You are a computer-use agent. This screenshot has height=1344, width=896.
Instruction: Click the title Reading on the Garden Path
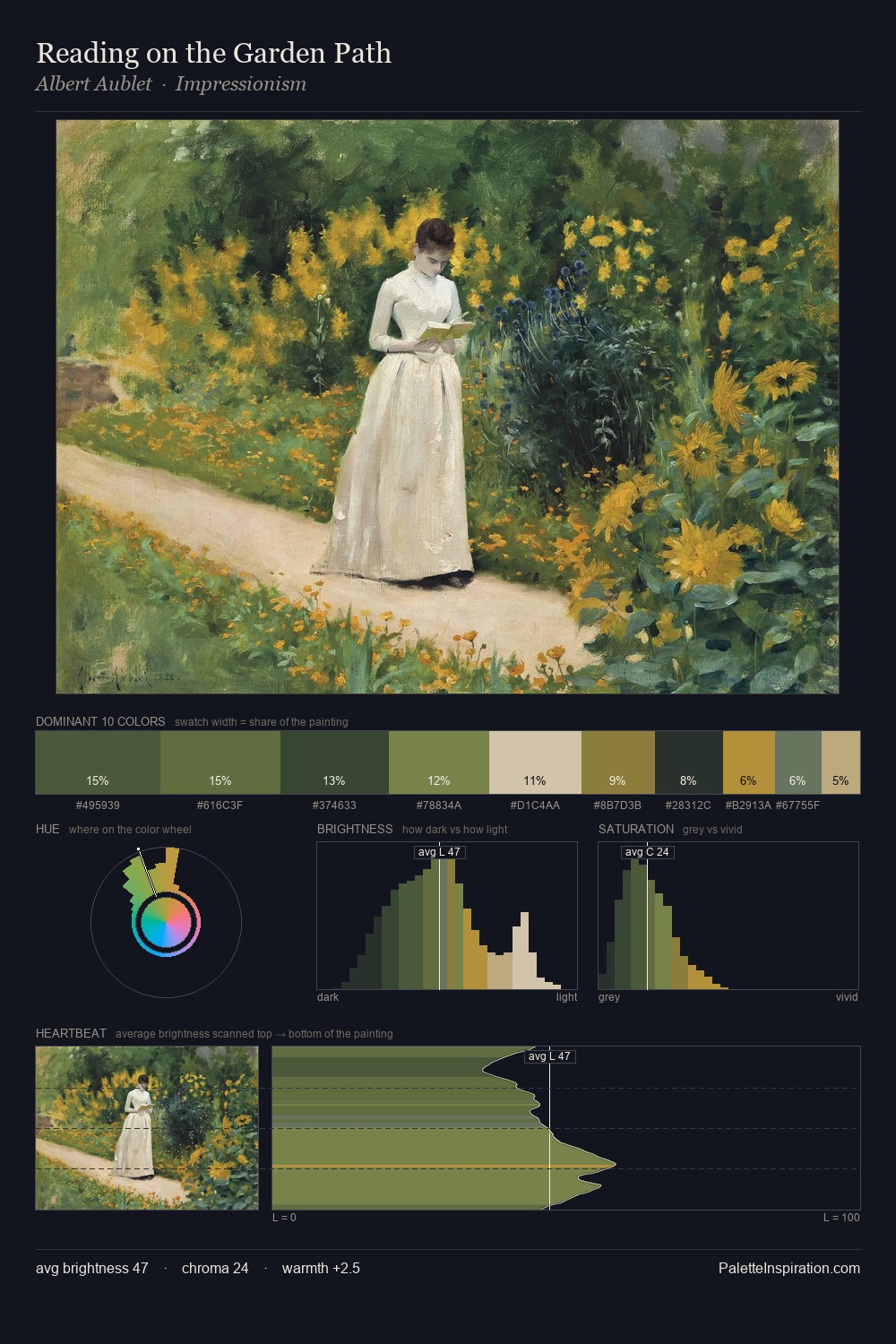pos(213,53)
